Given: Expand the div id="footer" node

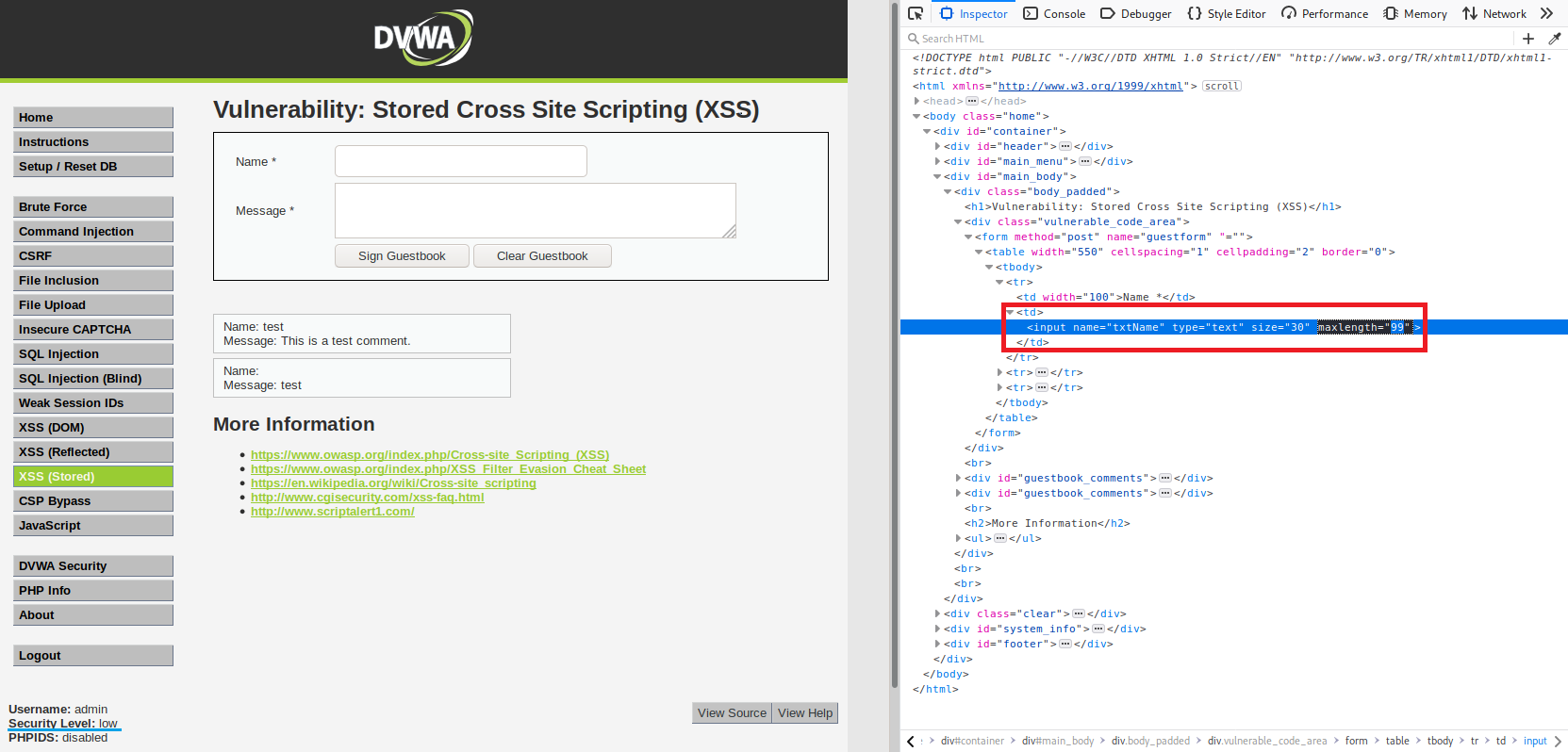Looking at the screenshot, I should tap(937, 644).
